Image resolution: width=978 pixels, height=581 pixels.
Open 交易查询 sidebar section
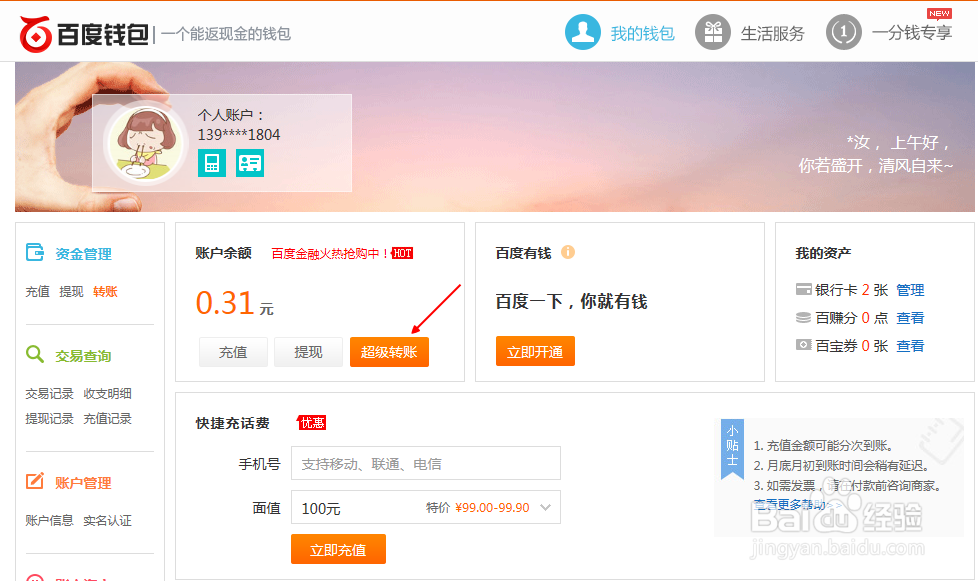[83, 356]
